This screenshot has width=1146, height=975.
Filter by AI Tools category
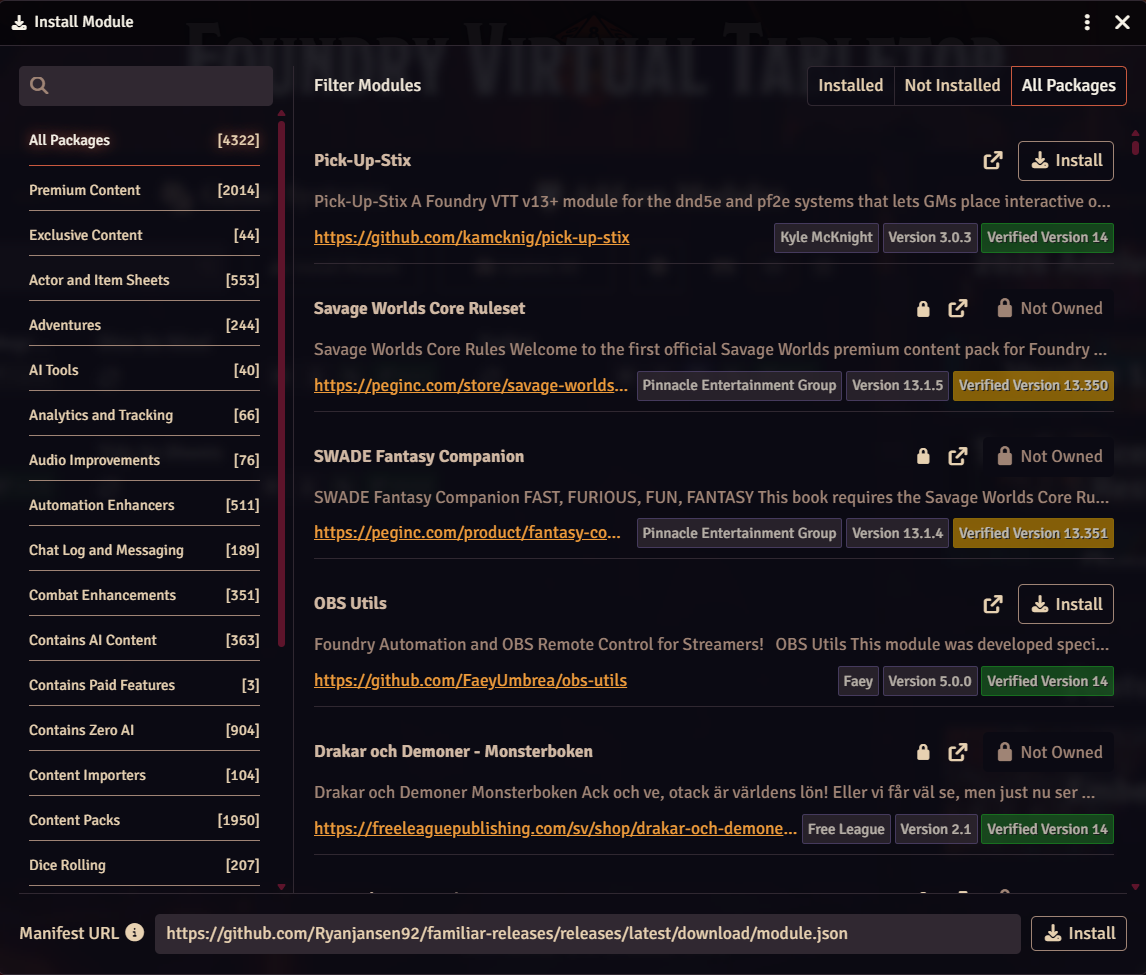(x=144, y=371)
